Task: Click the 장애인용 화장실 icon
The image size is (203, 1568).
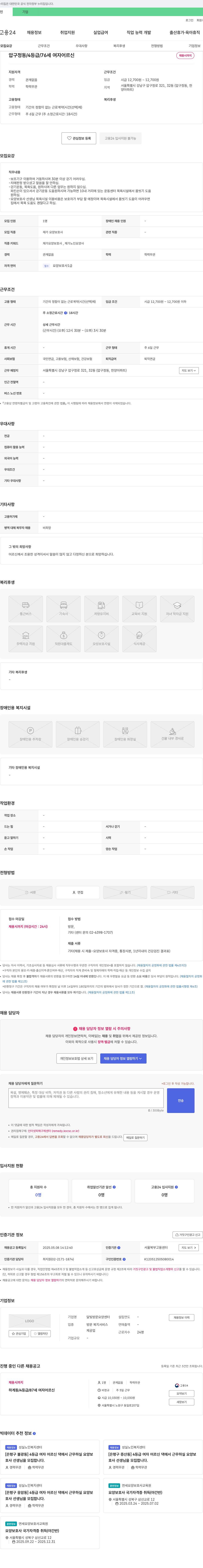Action: click(125, 734)
